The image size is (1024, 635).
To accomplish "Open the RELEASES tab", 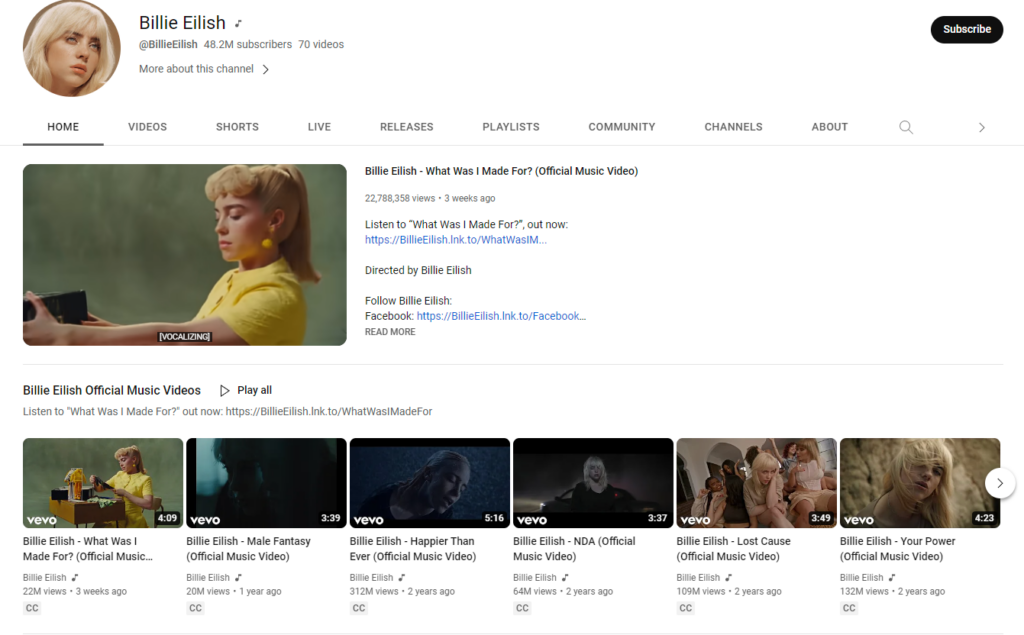I will [x=407, y=127].
